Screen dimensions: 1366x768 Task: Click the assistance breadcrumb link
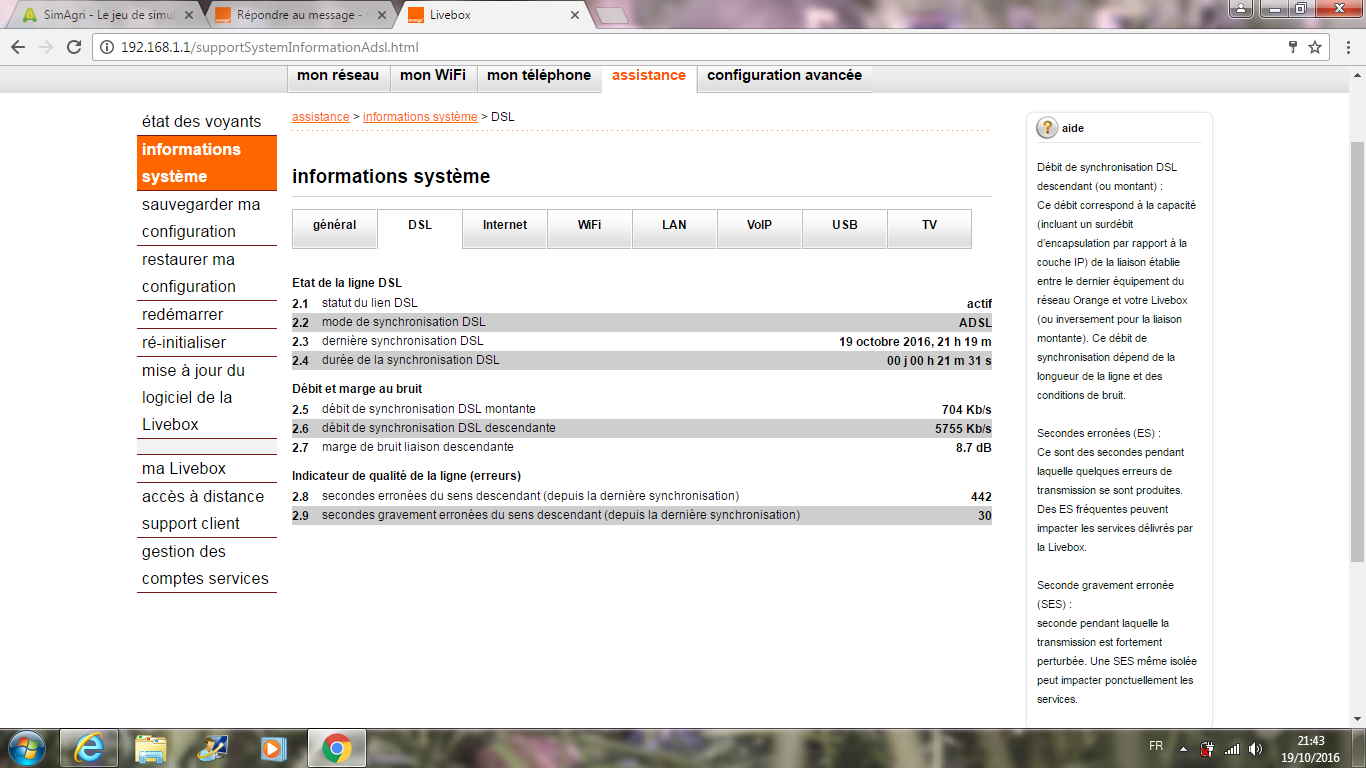pos(320,117)
